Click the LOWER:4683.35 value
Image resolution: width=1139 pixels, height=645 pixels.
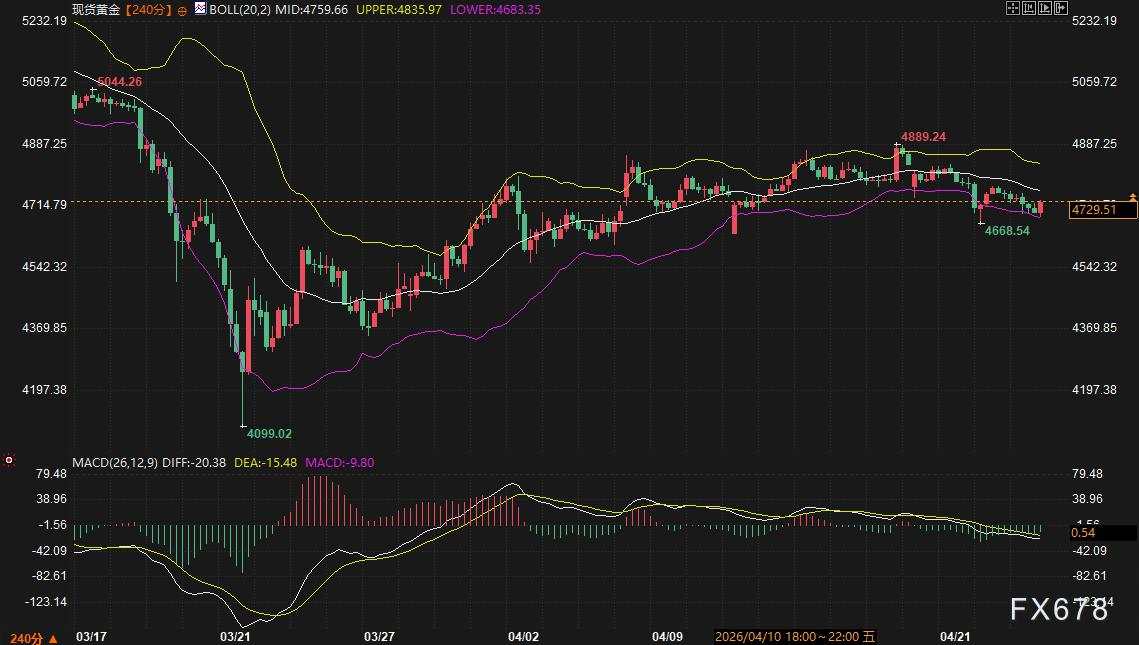pos(495,9)
